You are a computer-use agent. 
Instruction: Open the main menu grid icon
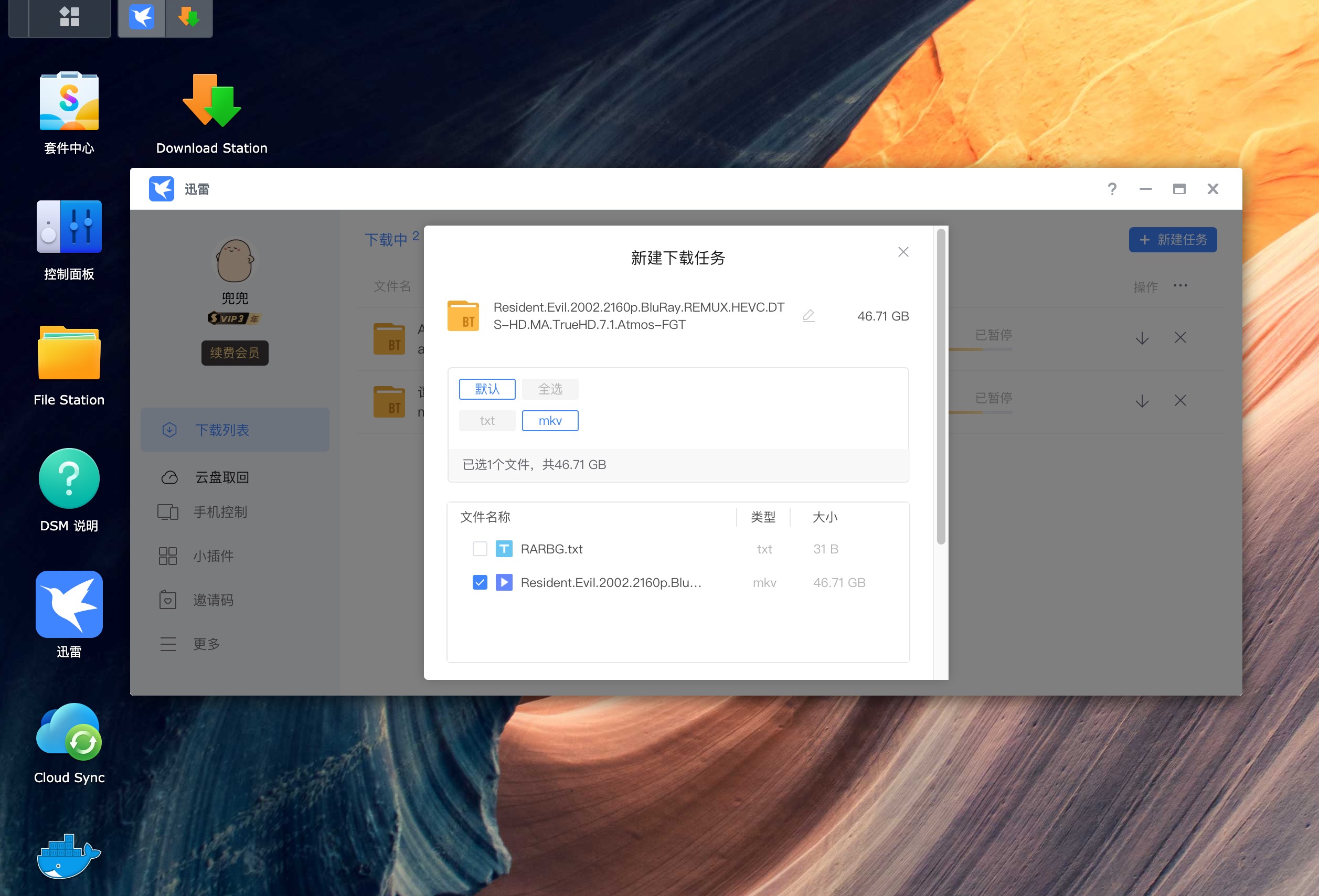click(69, 17)
